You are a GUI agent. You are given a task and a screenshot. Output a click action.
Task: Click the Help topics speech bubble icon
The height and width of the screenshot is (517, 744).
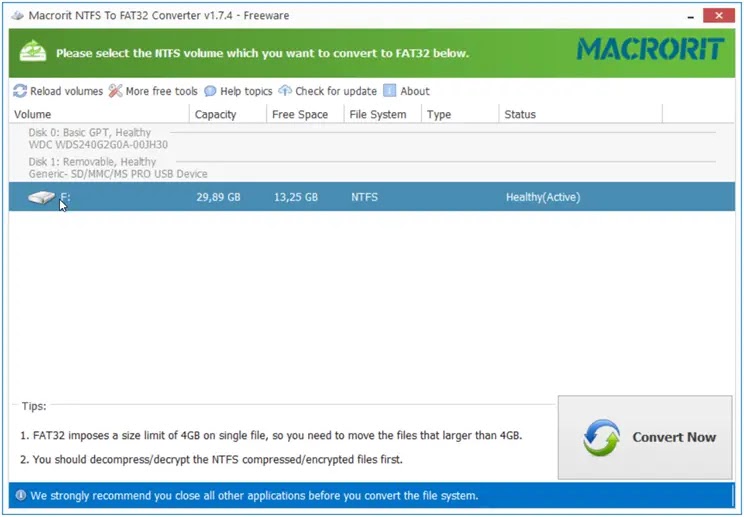(210, 91)
